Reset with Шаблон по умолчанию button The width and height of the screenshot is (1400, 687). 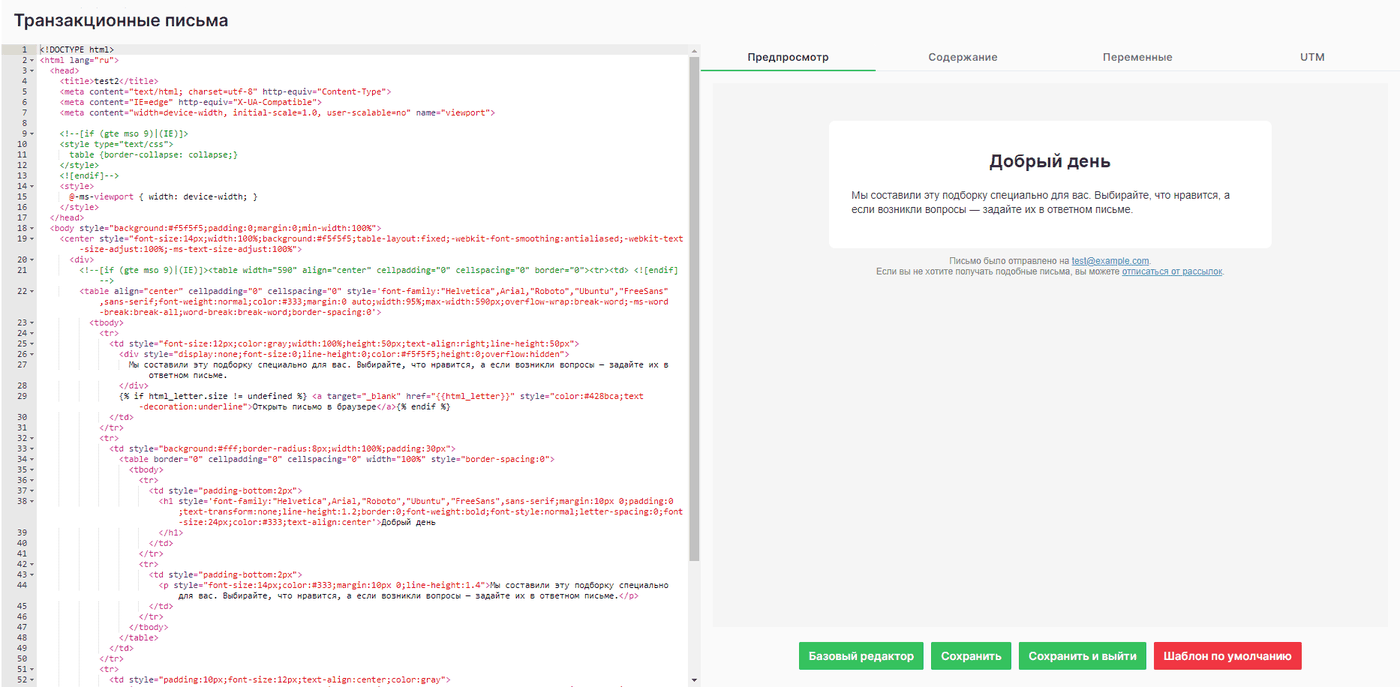tap(1227, 656)
